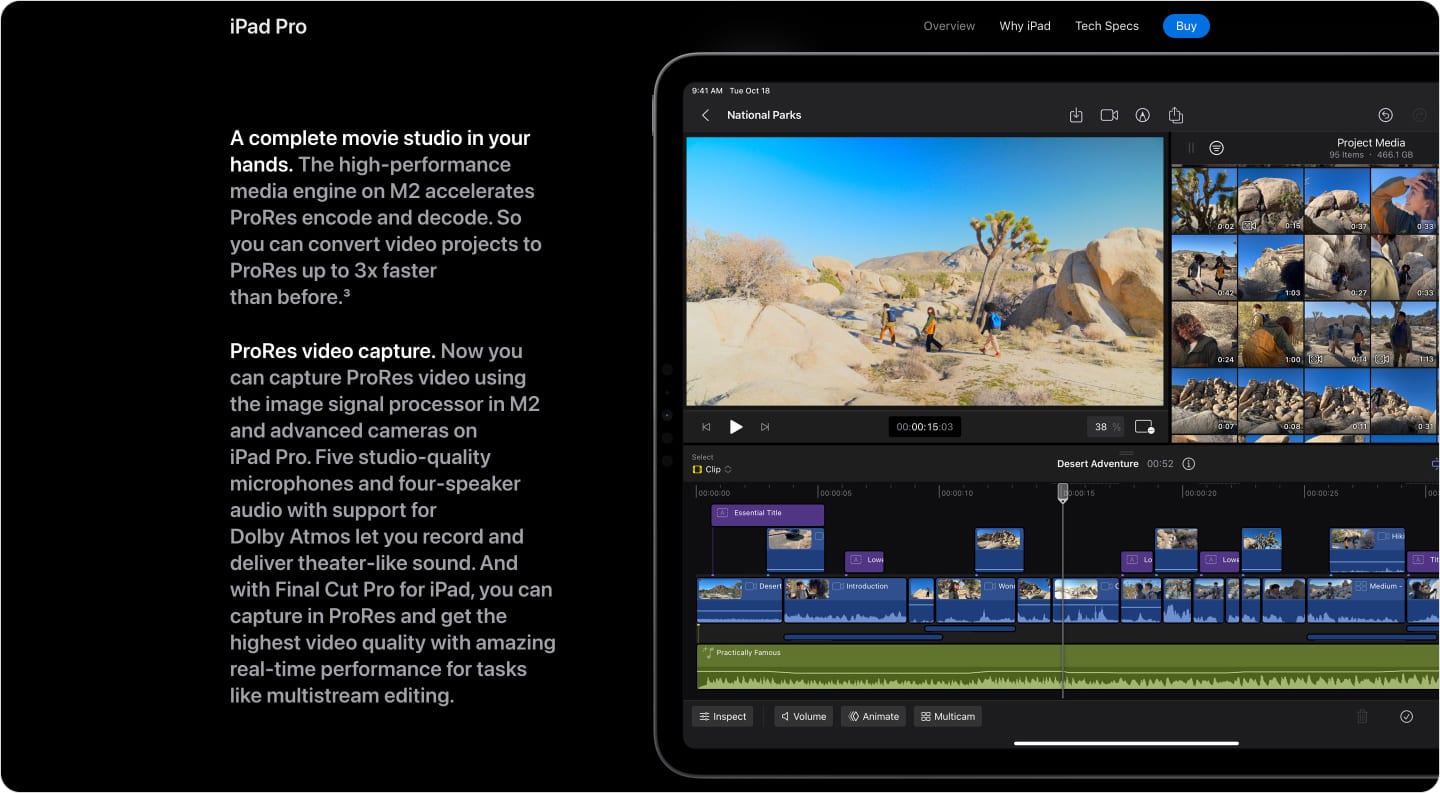Click the Desert Adventure timeline title
The height and width of the screenshot is (793, 1440).
pos(1098,464)
